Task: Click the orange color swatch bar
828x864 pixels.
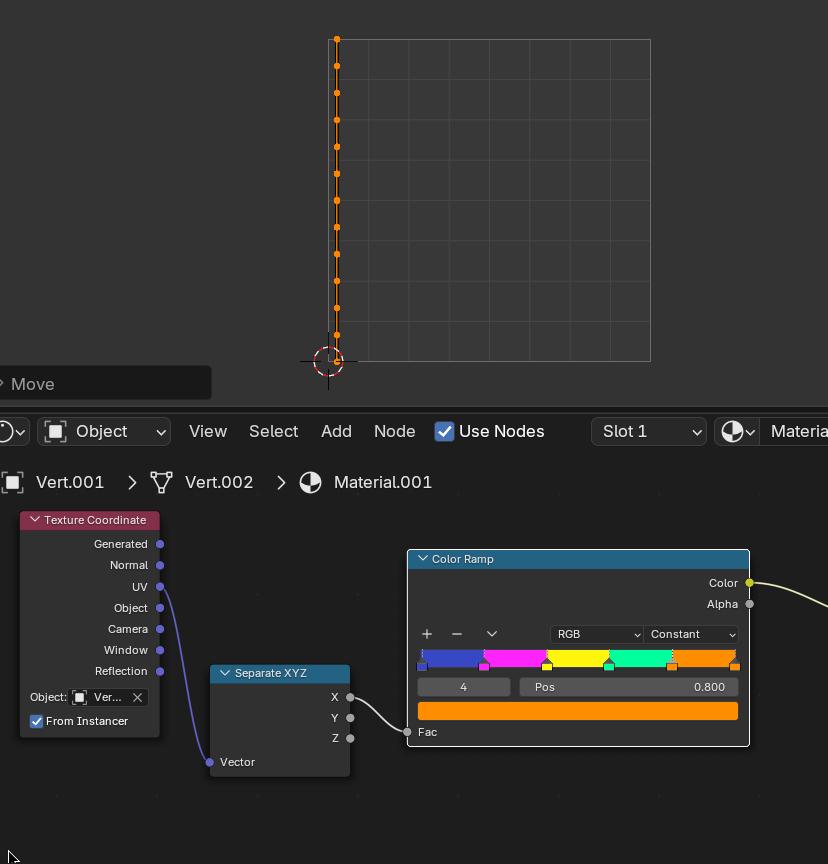Action: pos(578,711)
